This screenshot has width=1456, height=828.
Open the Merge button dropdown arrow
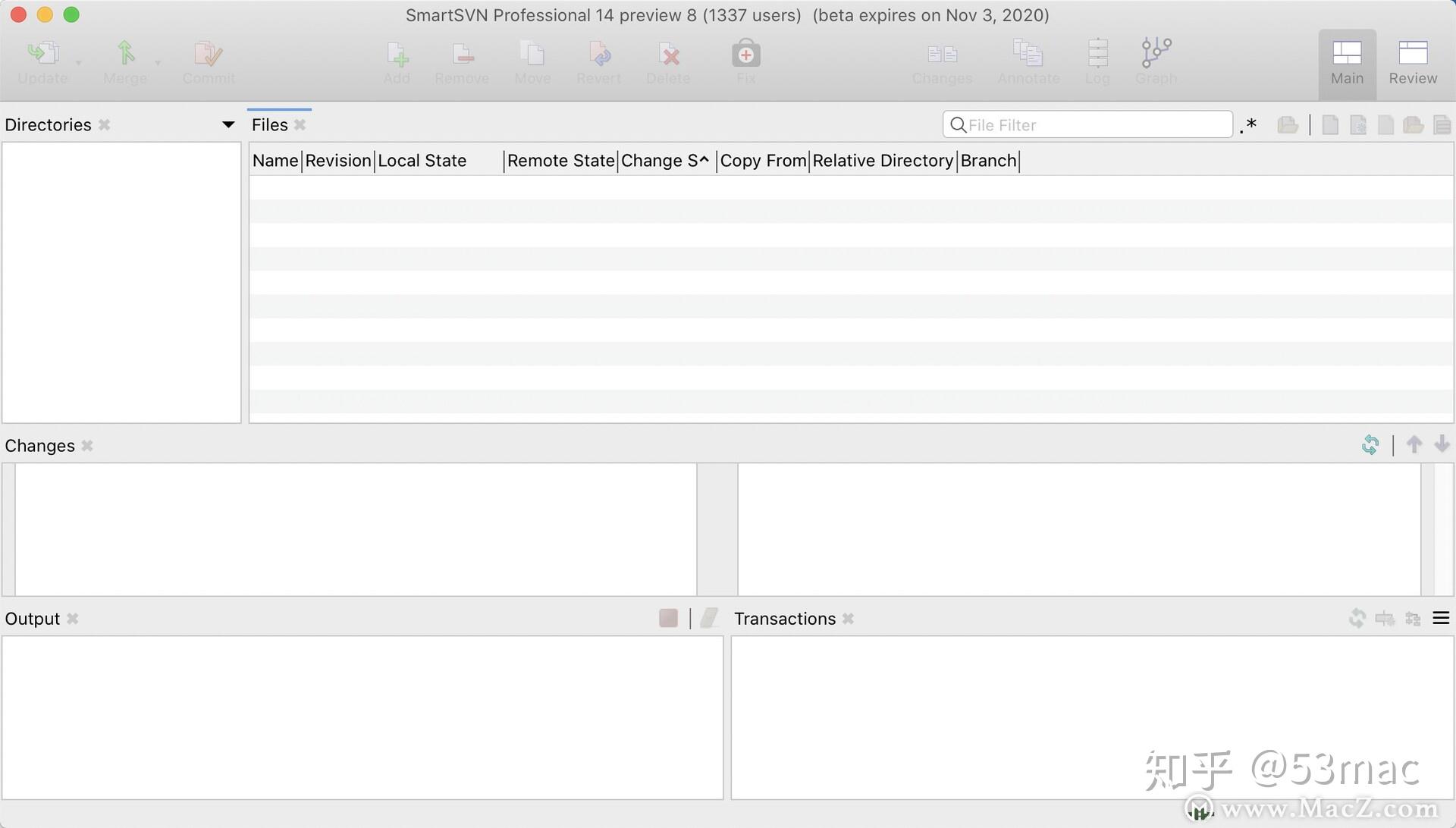tap(159, 62)
